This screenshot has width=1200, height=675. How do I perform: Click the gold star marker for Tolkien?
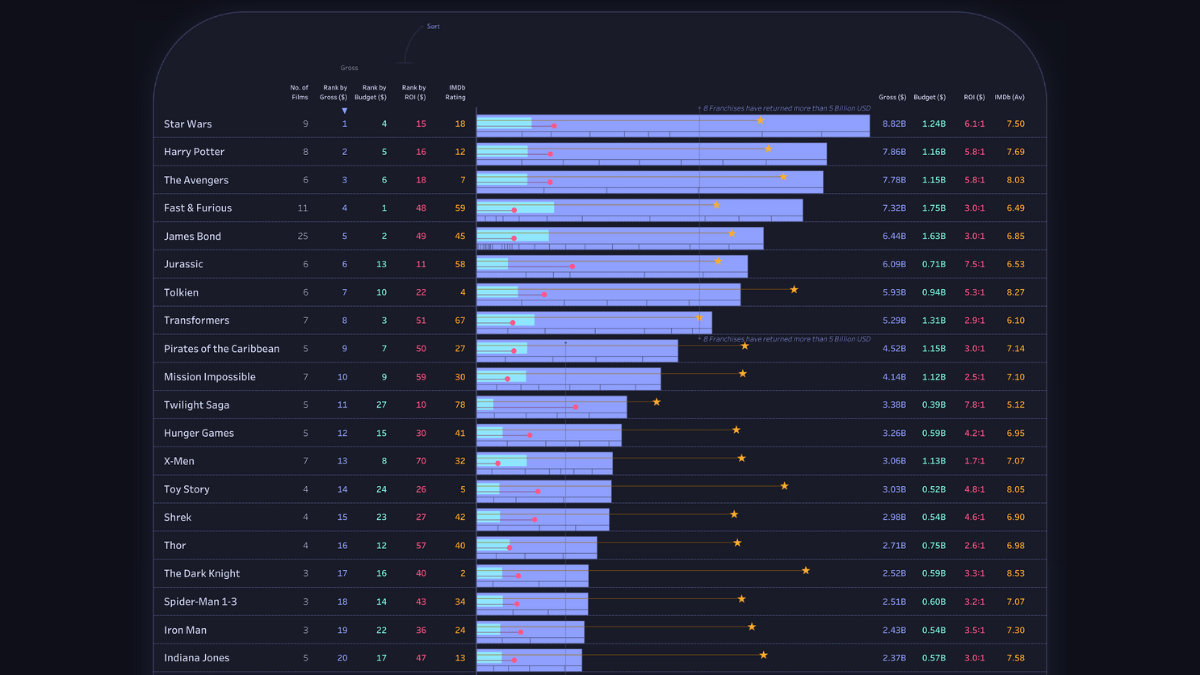(x=793, y=290)
